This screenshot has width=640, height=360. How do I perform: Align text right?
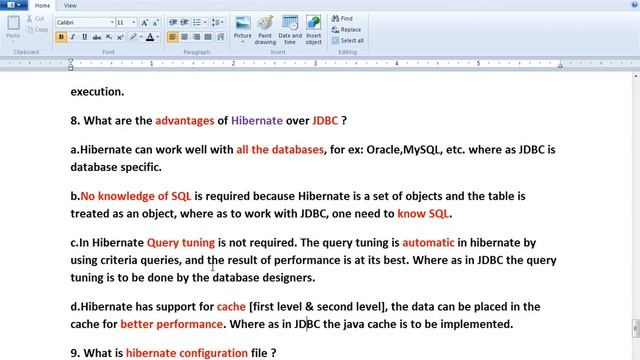pos(196,37)
